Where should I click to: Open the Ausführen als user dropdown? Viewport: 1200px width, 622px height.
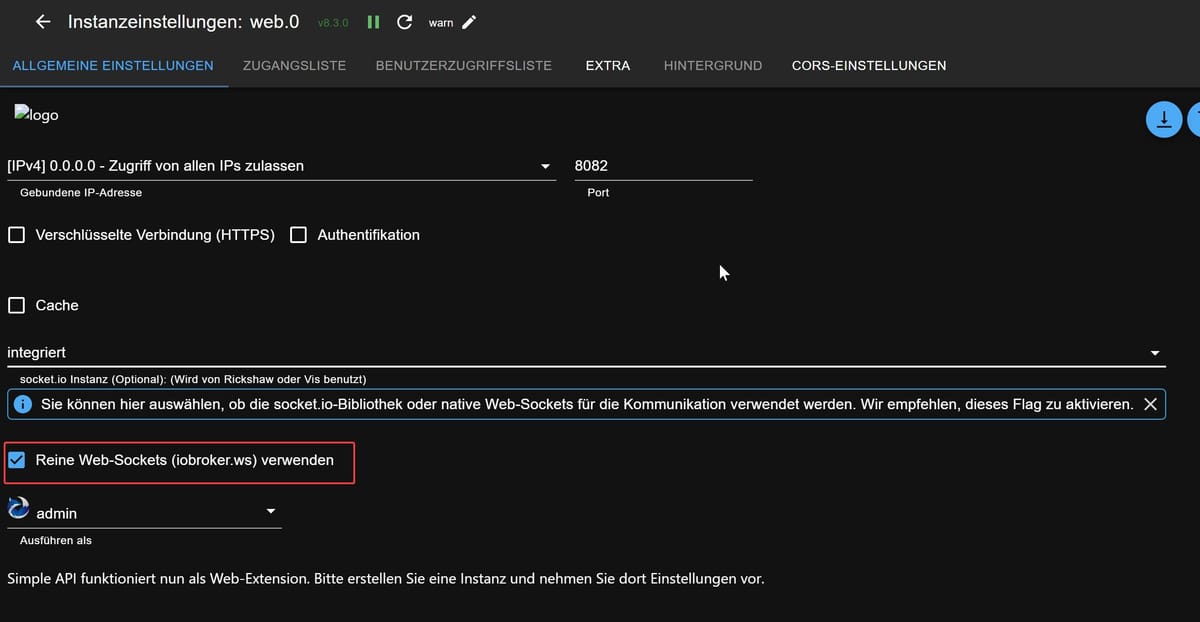coord(144,512)
